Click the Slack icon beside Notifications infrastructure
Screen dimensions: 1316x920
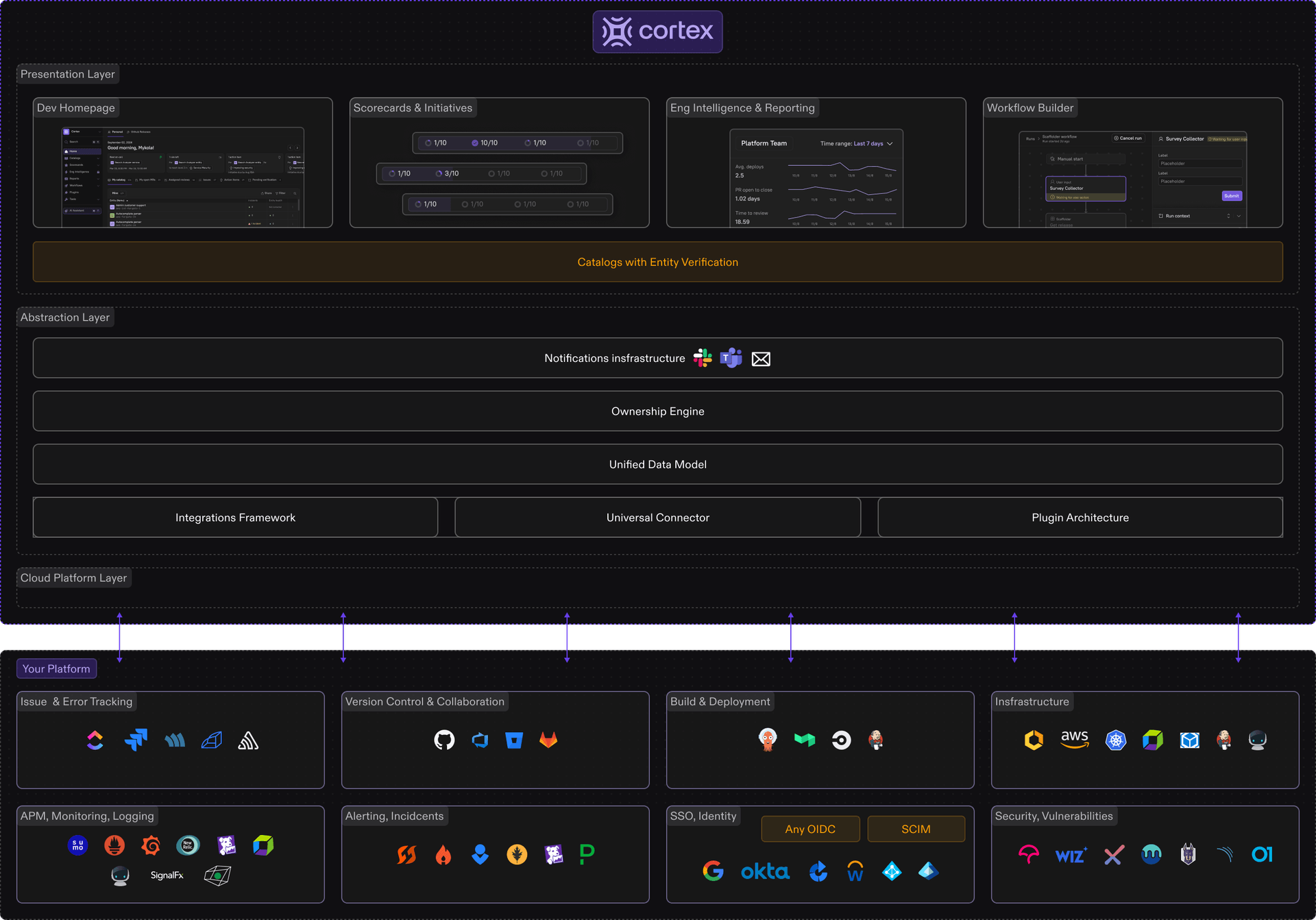702,358
